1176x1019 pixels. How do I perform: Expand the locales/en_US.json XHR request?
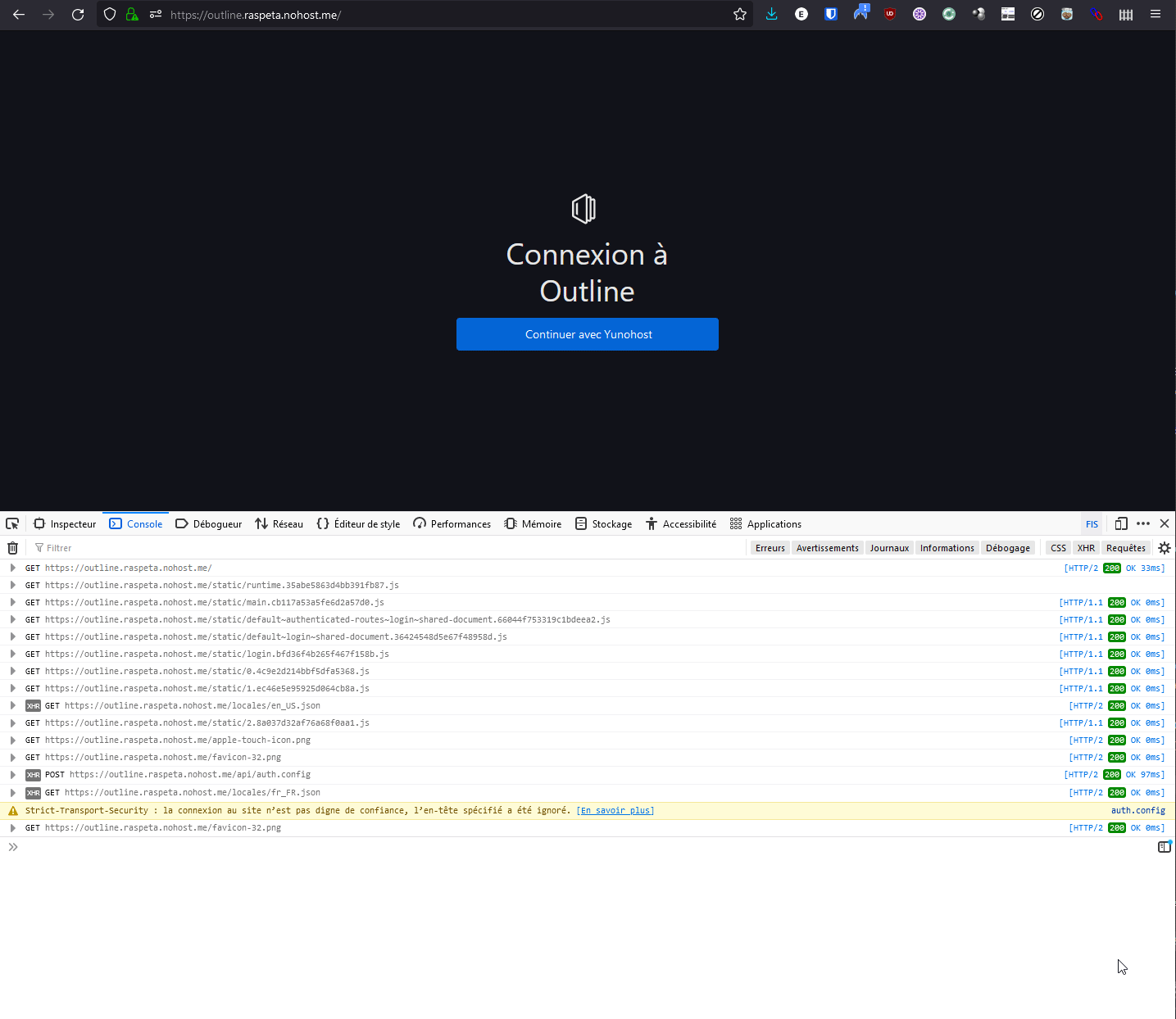[13, 705]
